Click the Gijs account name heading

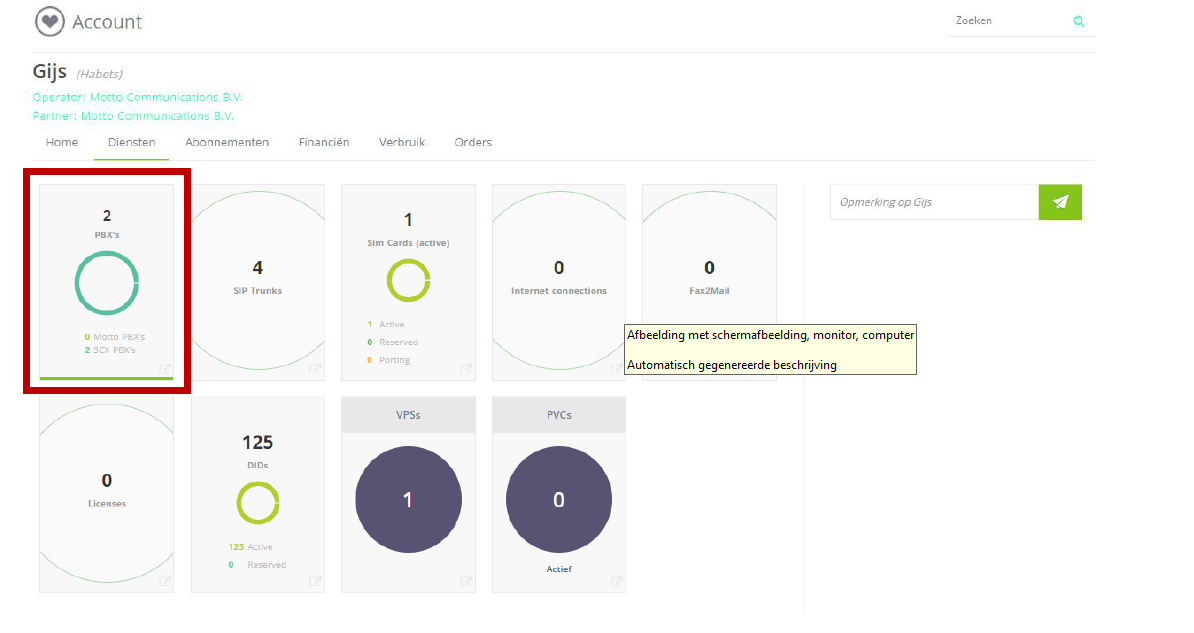pos(49,72)
